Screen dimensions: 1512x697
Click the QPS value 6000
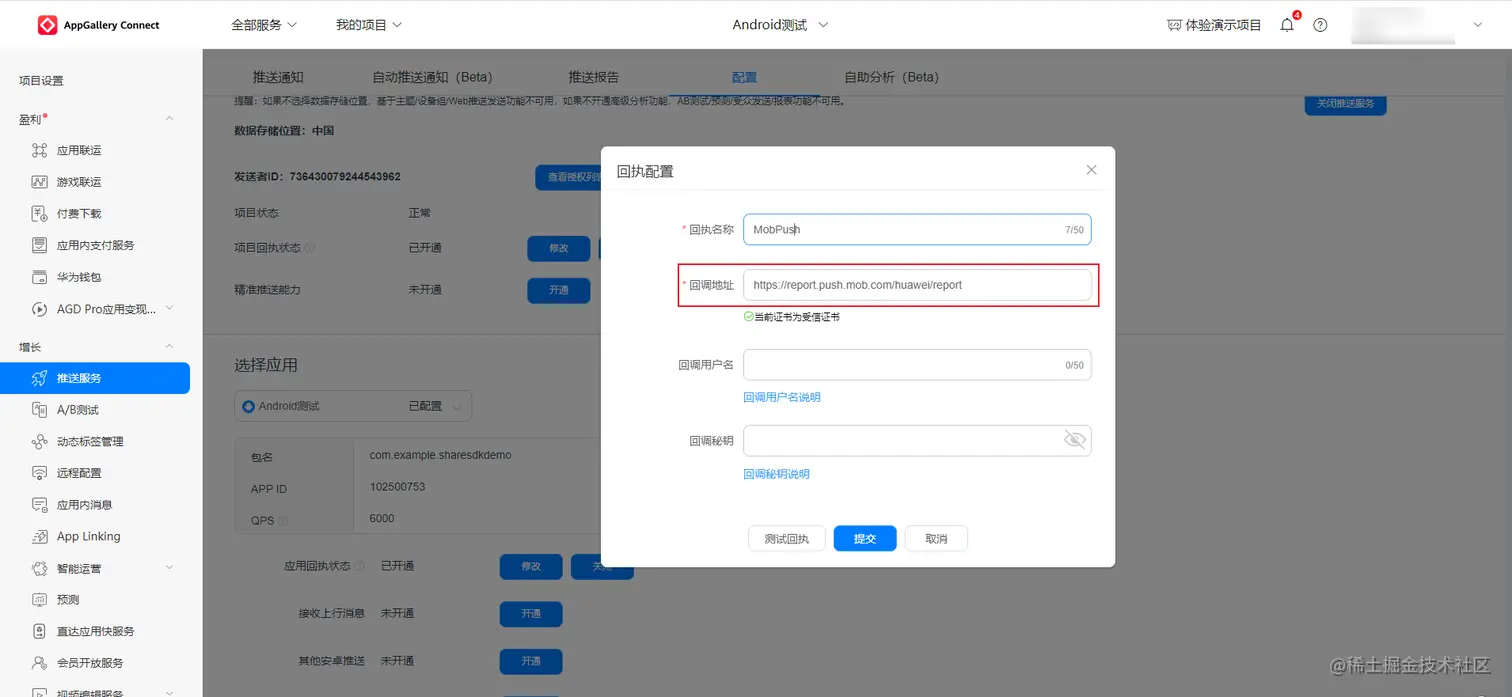click(x=382, y=519)
